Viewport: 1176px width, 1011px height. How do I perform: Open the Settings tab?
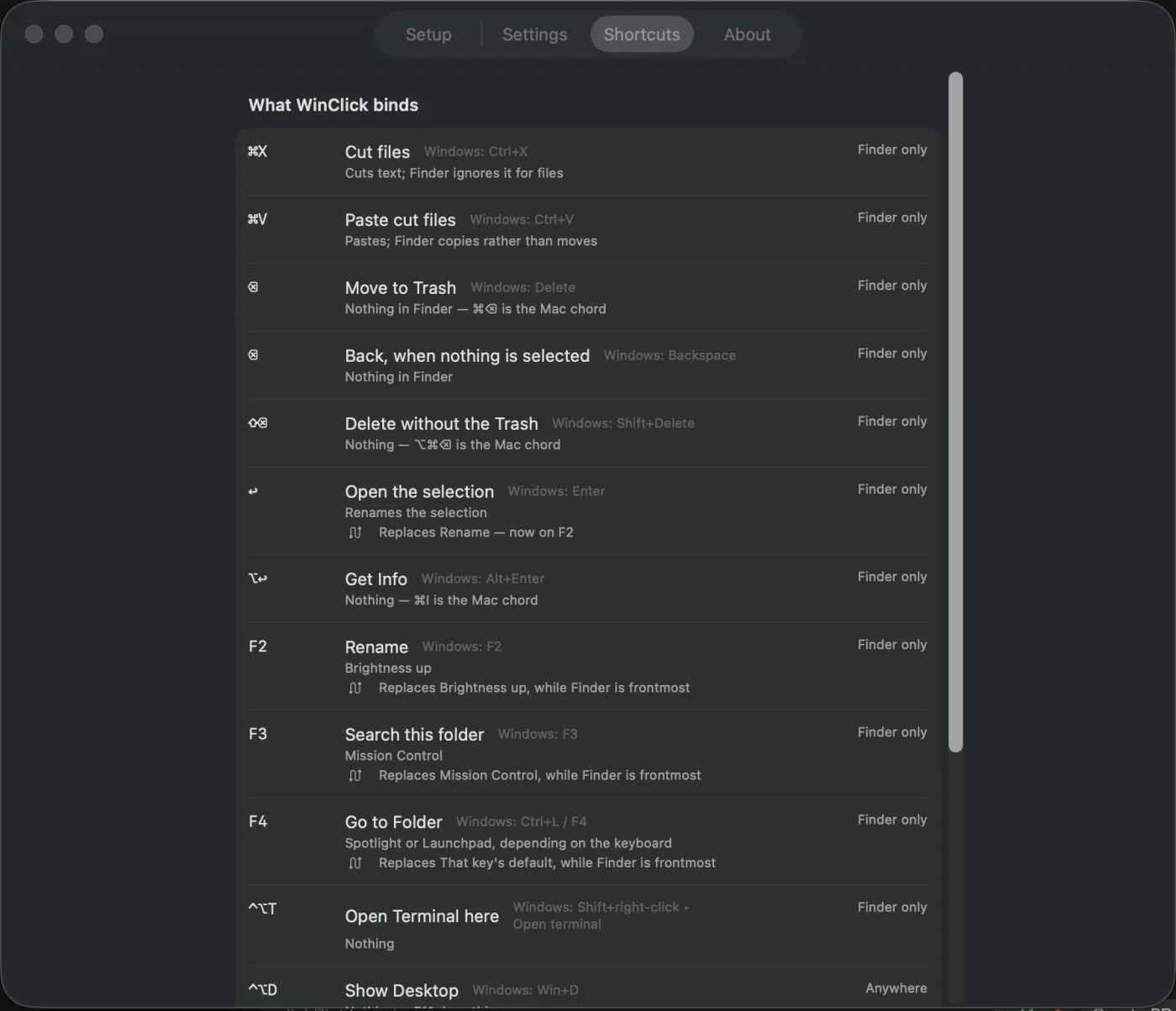[x=534, y=34]
